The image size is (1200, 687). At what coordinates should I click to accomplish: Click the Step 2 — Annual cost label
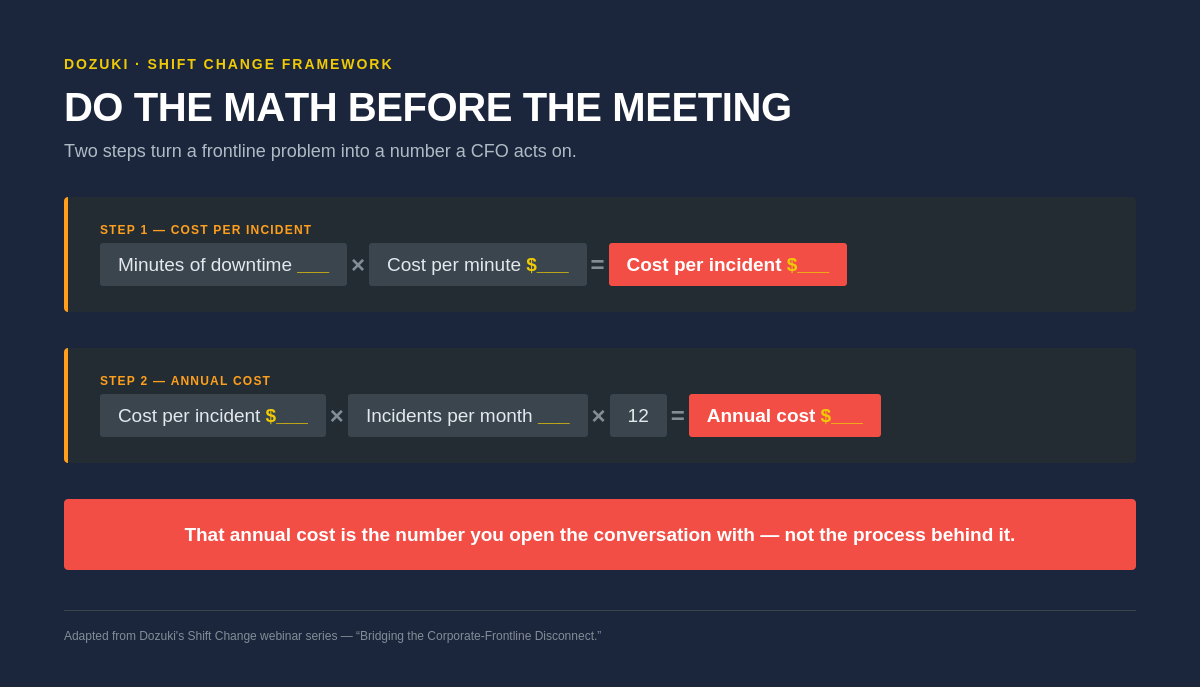185,381
